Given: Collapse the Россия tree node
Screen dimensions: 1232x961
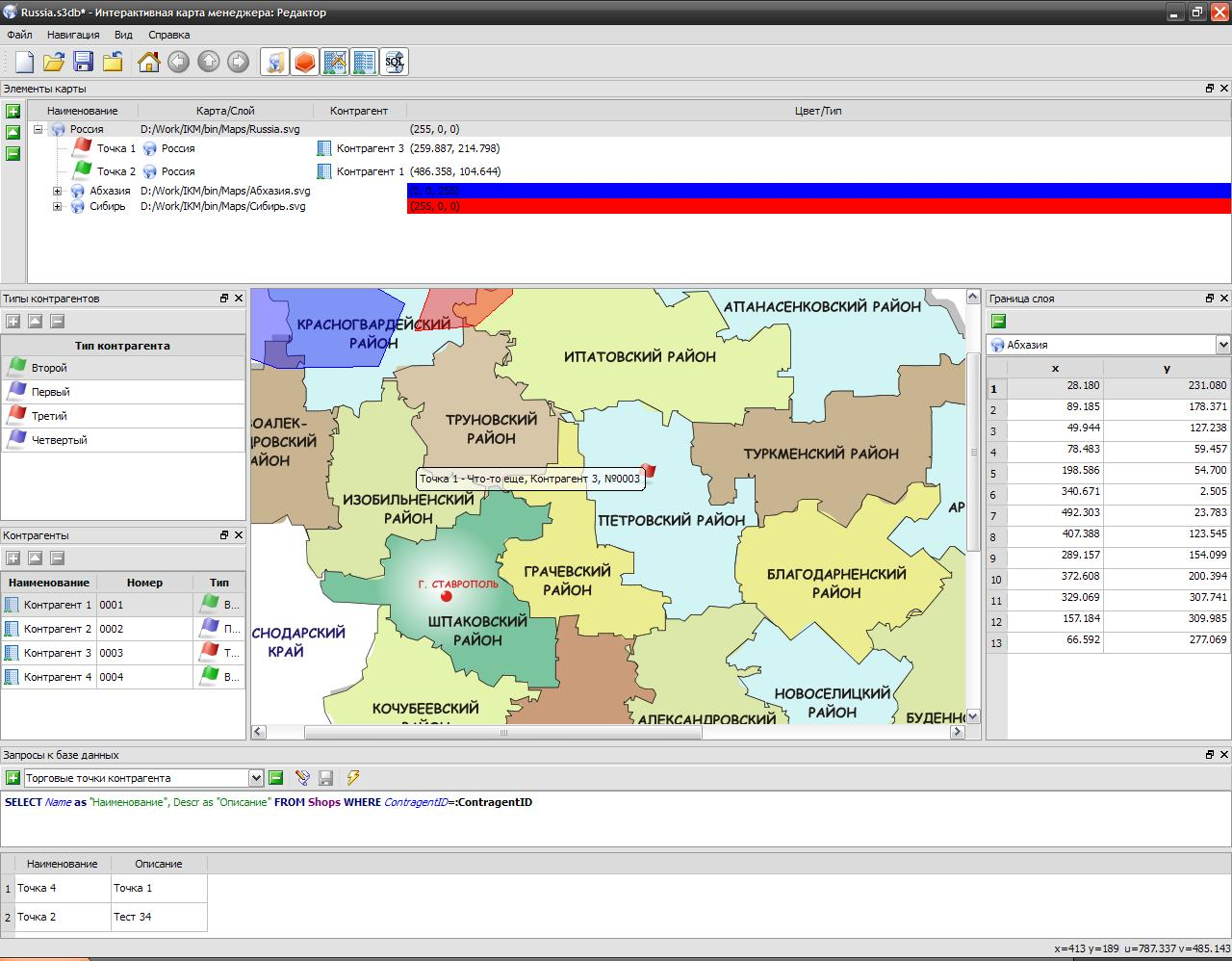Looking at the screenshot, I should point(38,129).
